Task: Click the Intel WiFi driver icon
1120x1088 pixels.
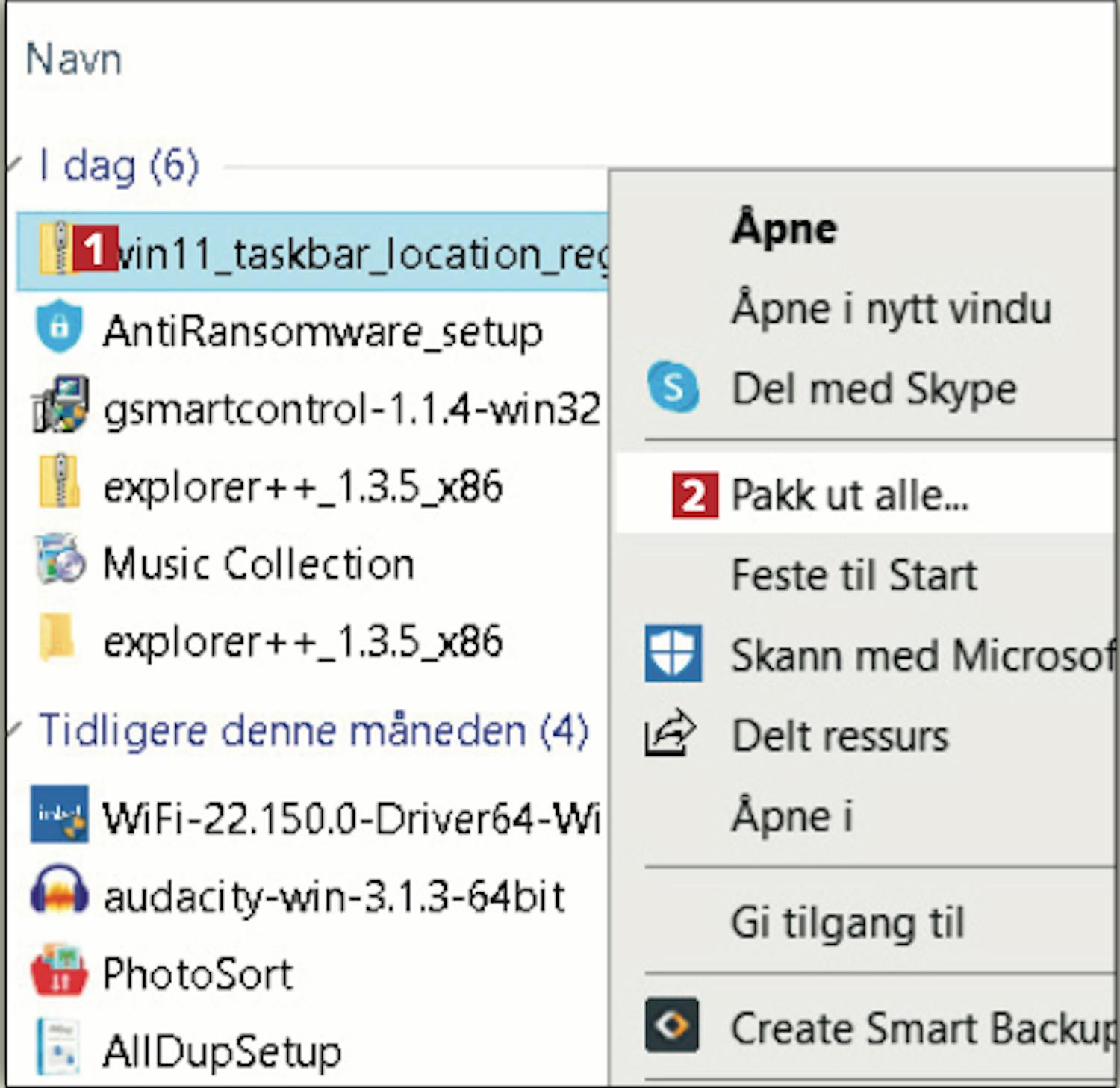Action: click(x=60, y=815)
